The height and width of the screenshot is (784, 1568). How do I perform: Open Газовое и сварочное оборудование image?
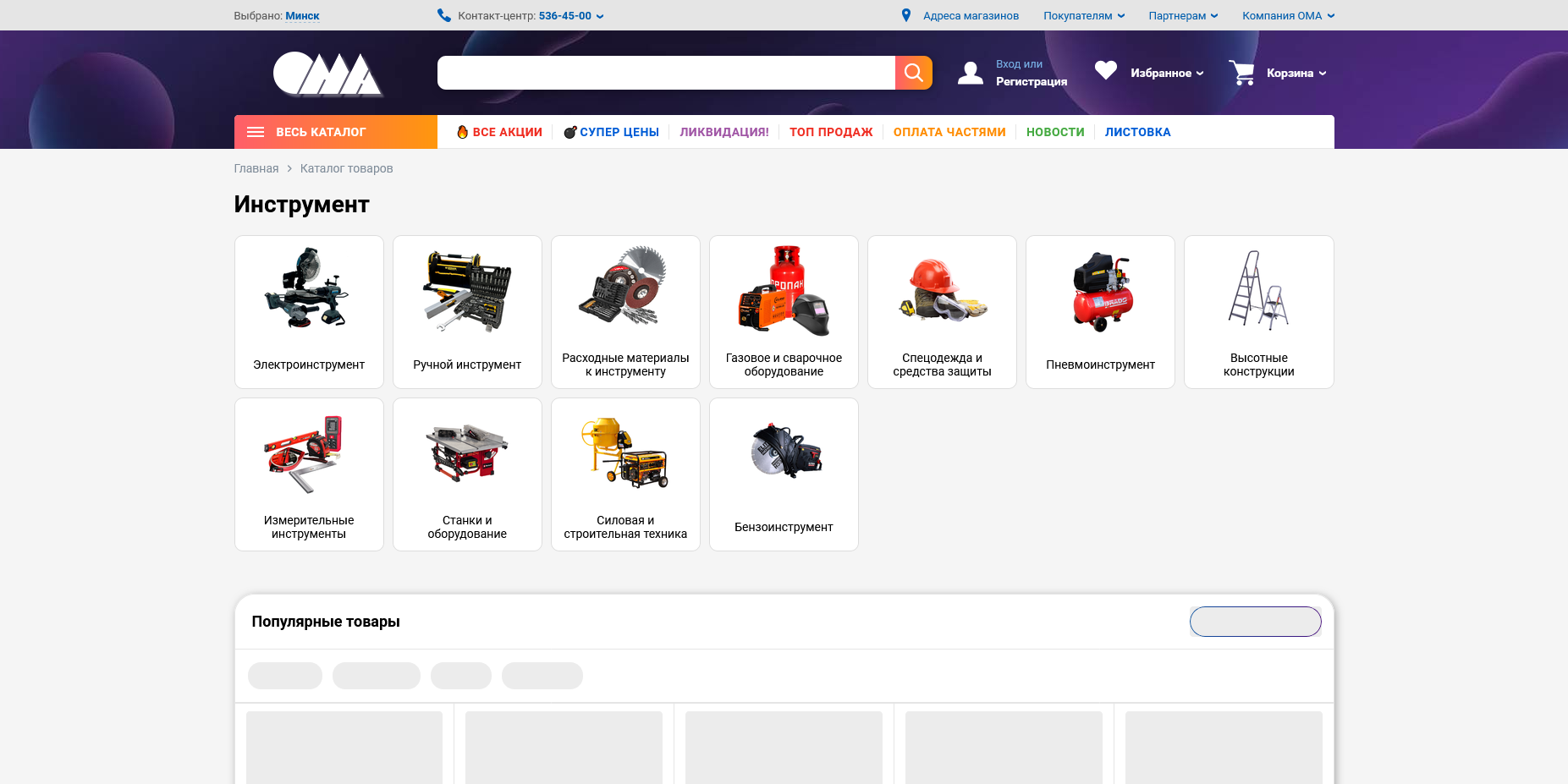[x=784, y=289]
